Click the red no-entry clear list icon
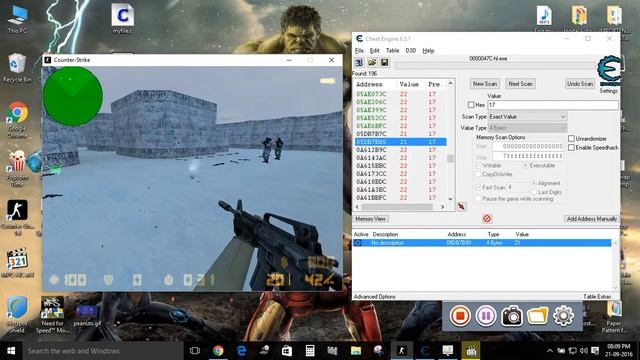 click(487, 219)
